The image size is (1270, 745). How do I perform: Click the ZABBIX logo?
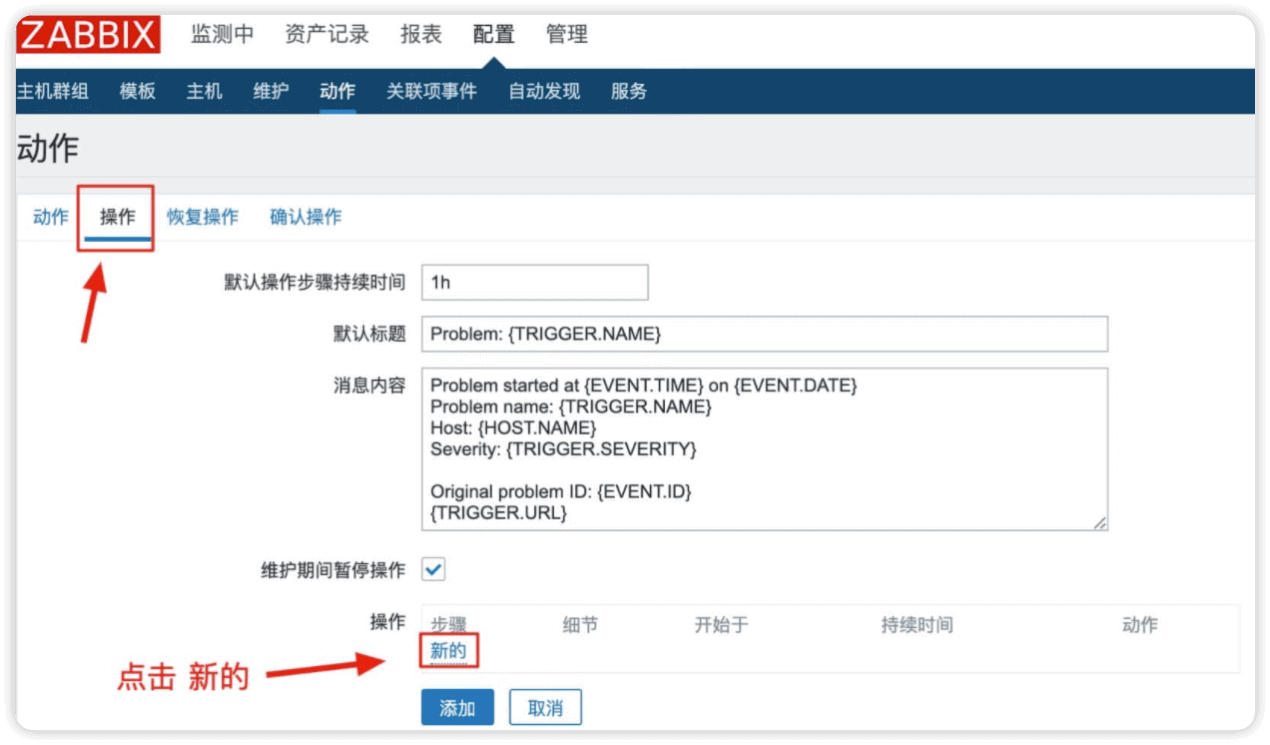point(88,35)
